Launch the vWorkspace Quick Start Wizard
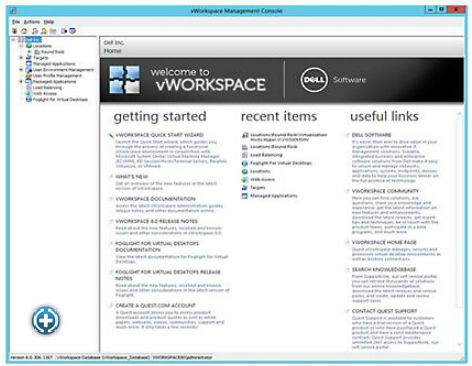472x366 pixels. click(159, 135)
